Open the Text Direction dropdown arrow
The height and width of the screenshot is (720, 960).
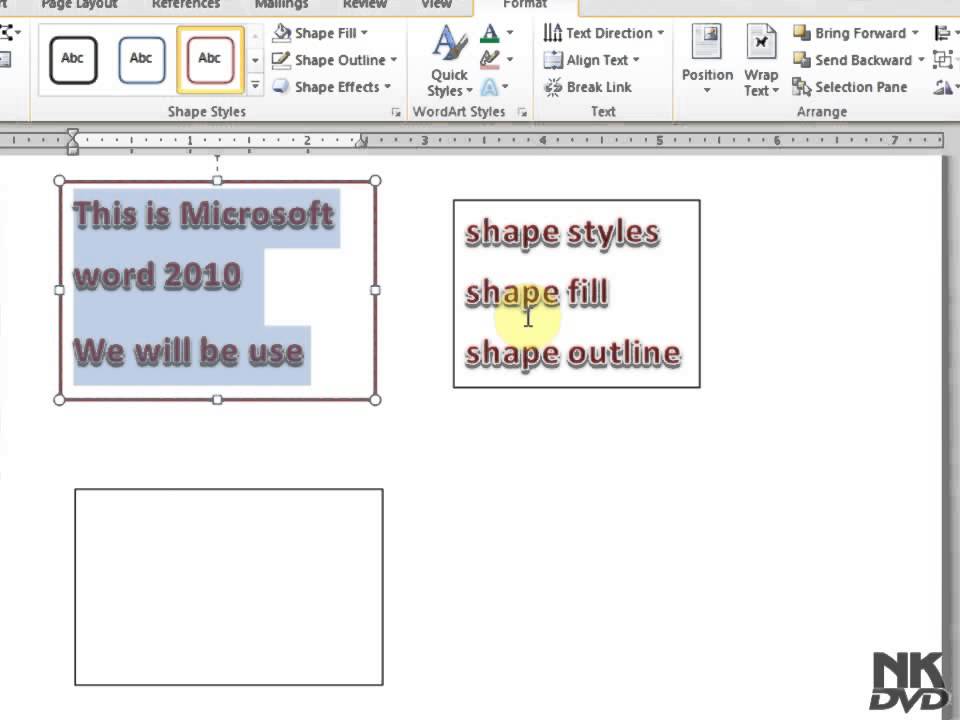coord(661,33)
